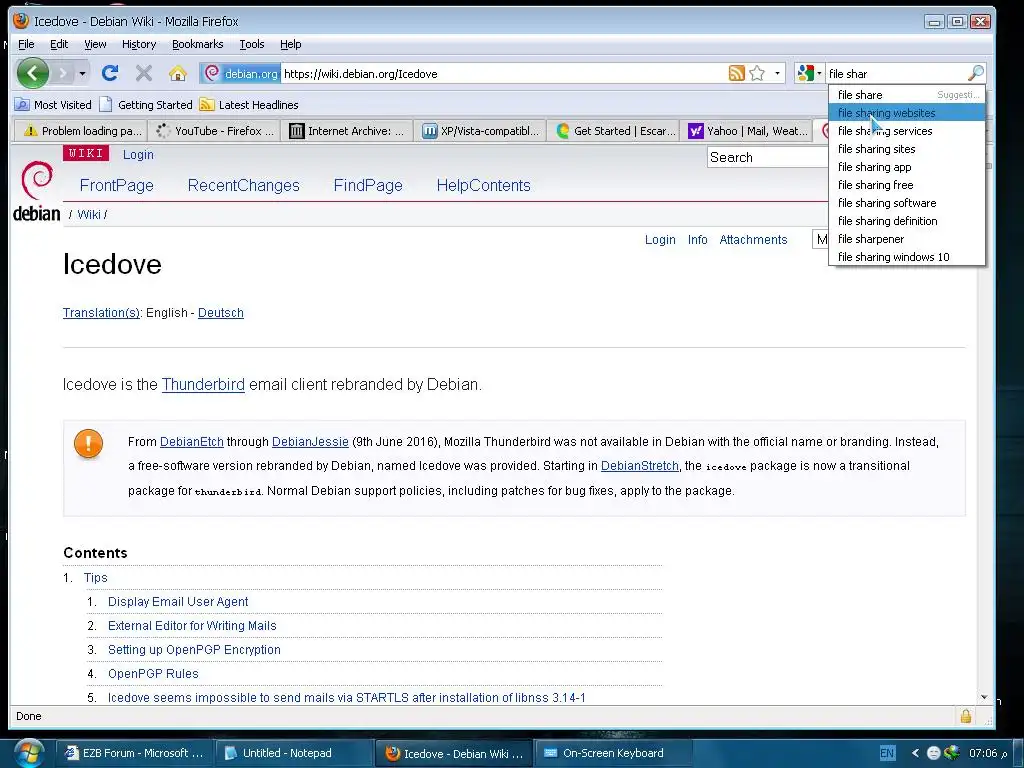The width and height of the screenshot is (1024, 768).
Task: Open the RecentChanges link
Action: pos(244,185)
